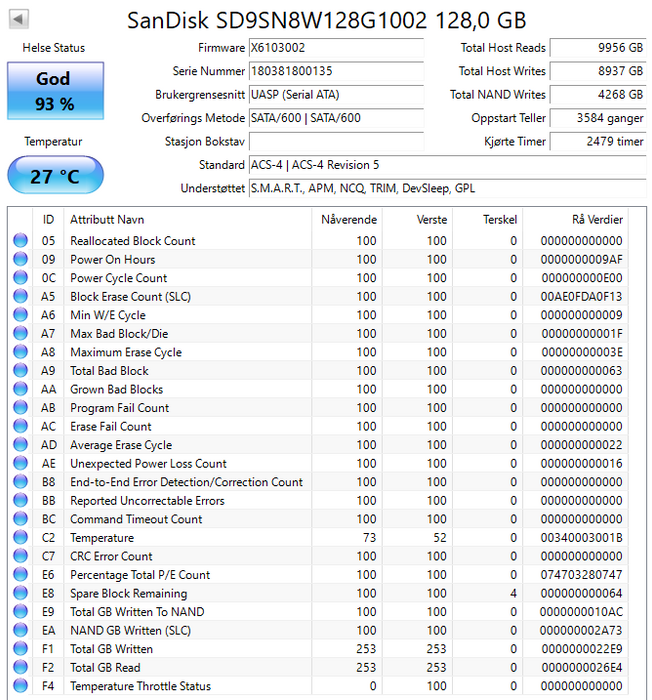Click status orb of Power Cycle Count row
Image resolution: width=652 pixels, height=700 pixels.
tap(20, 278)
